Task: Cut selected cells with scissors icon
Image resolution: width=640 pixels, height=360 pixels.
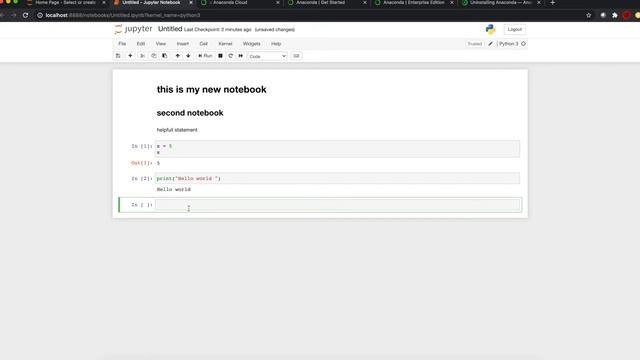Action: tap(142, 56)
